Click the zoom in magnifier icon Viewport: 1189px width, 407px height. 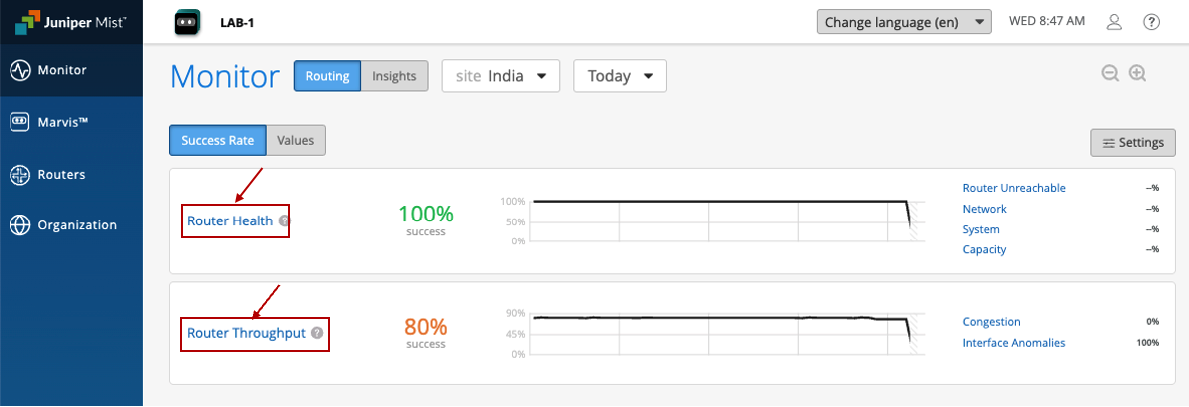coord(1137,73)
